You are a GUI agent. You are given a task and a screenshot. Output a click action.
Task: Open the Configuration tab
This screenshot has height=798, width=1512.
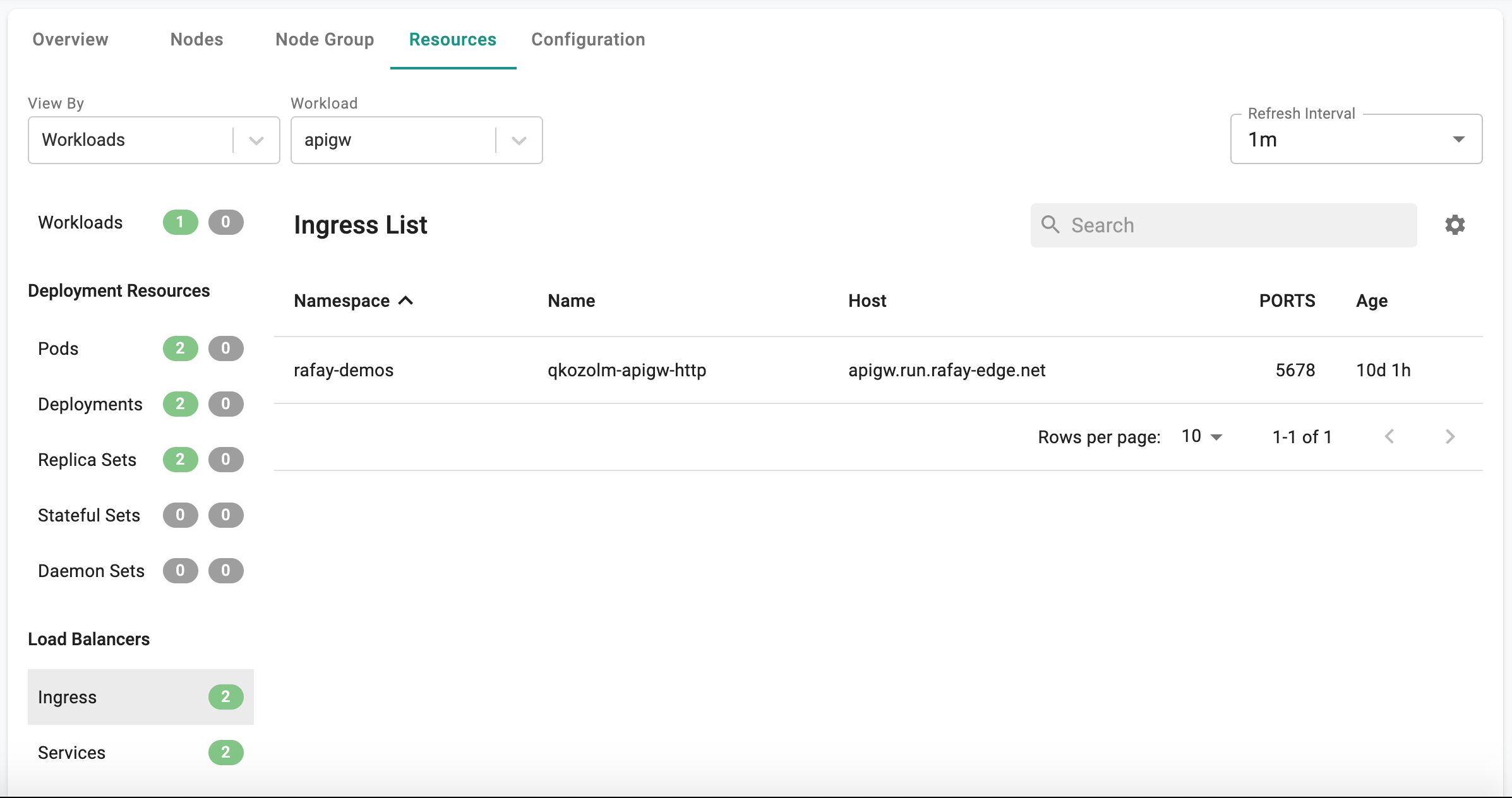[x=589, y=39]
